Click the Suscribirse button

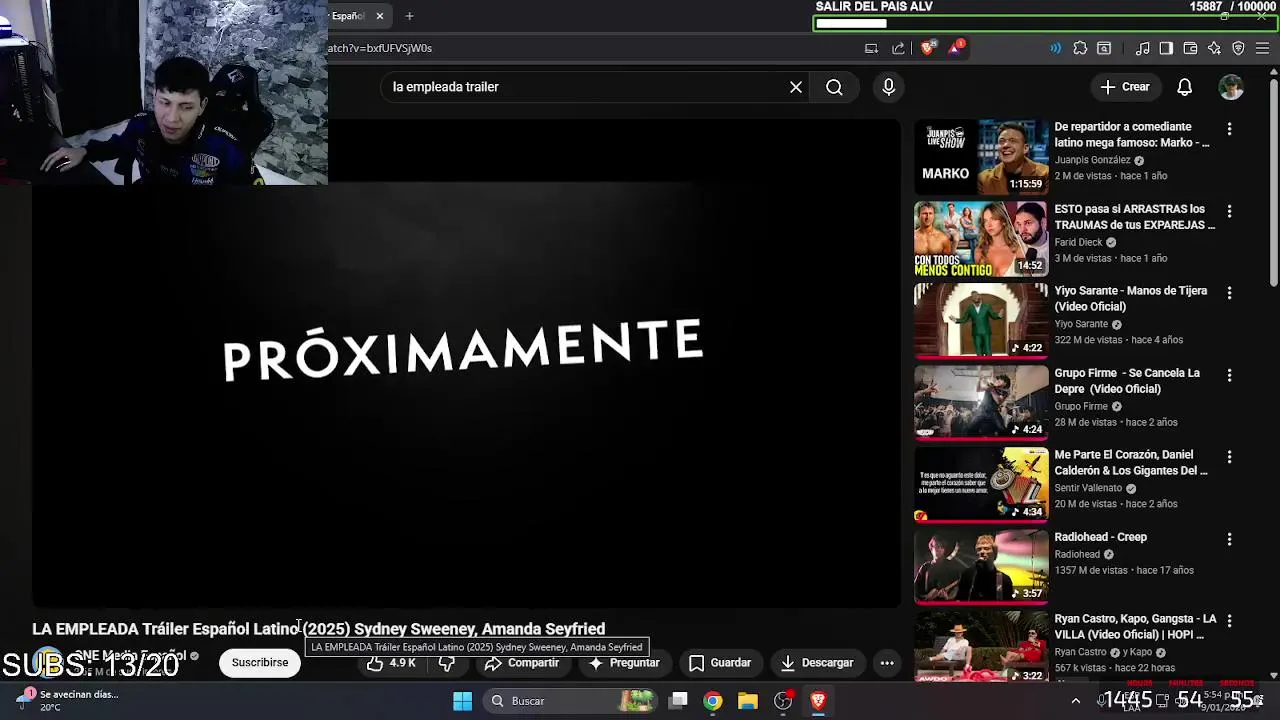pyautogui.click(x=260, y=662)
